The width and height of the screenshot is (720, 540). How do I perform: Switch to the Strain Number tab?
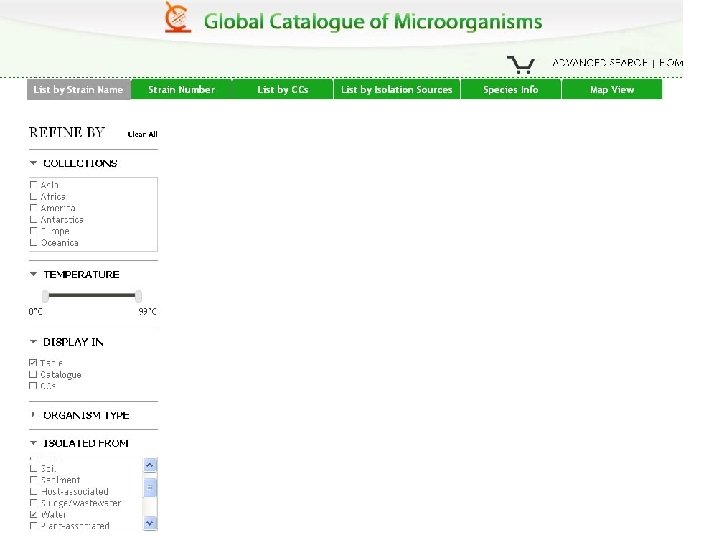(x=181, y=90)
